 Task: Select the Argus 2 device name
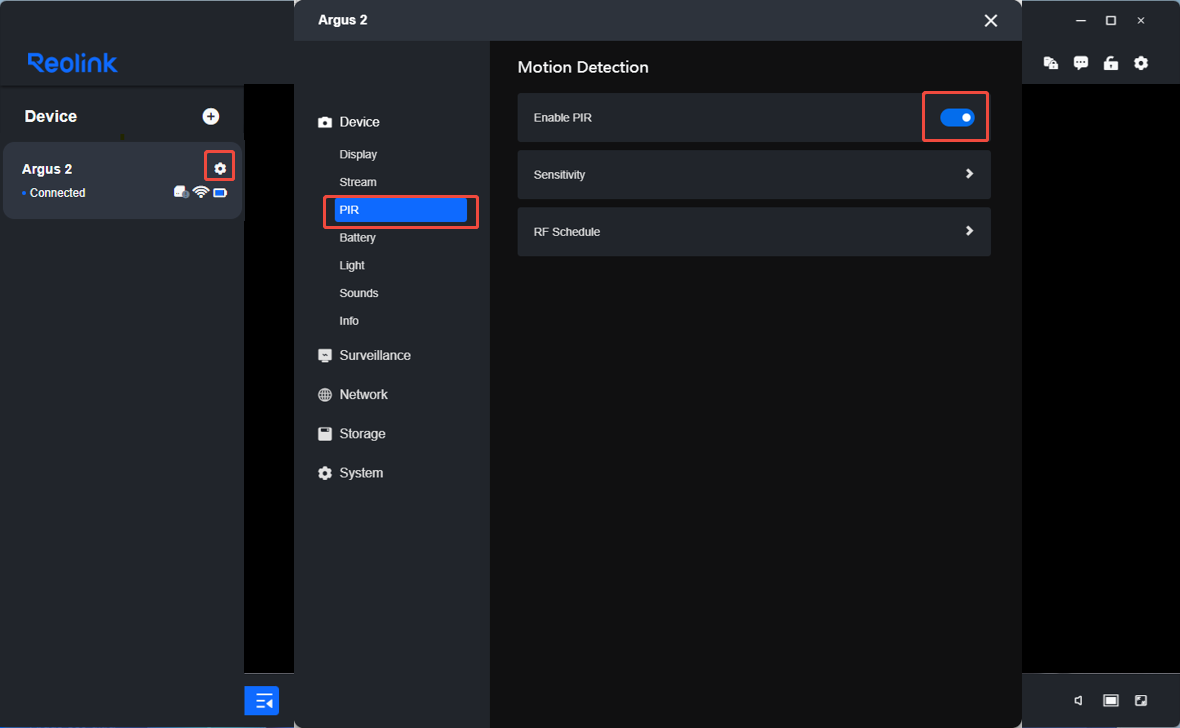(x=47, y=169)
